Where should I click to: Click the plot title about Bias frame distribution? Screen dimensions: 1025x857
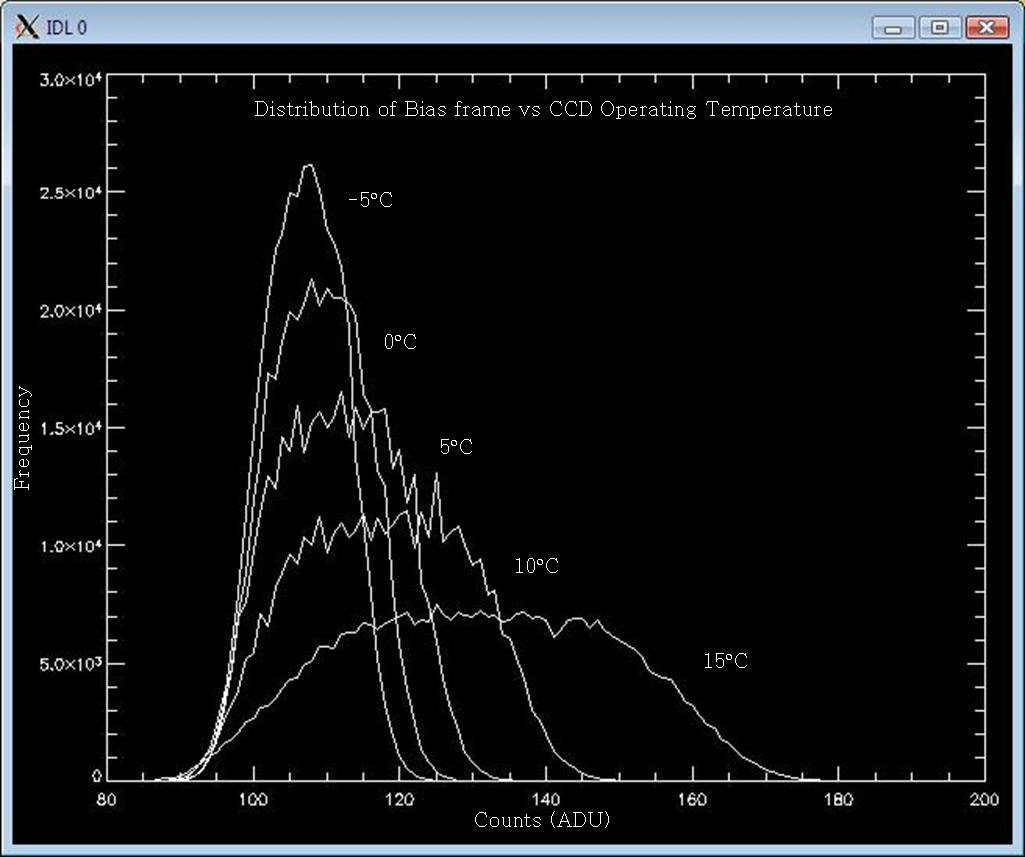[543, 109]
